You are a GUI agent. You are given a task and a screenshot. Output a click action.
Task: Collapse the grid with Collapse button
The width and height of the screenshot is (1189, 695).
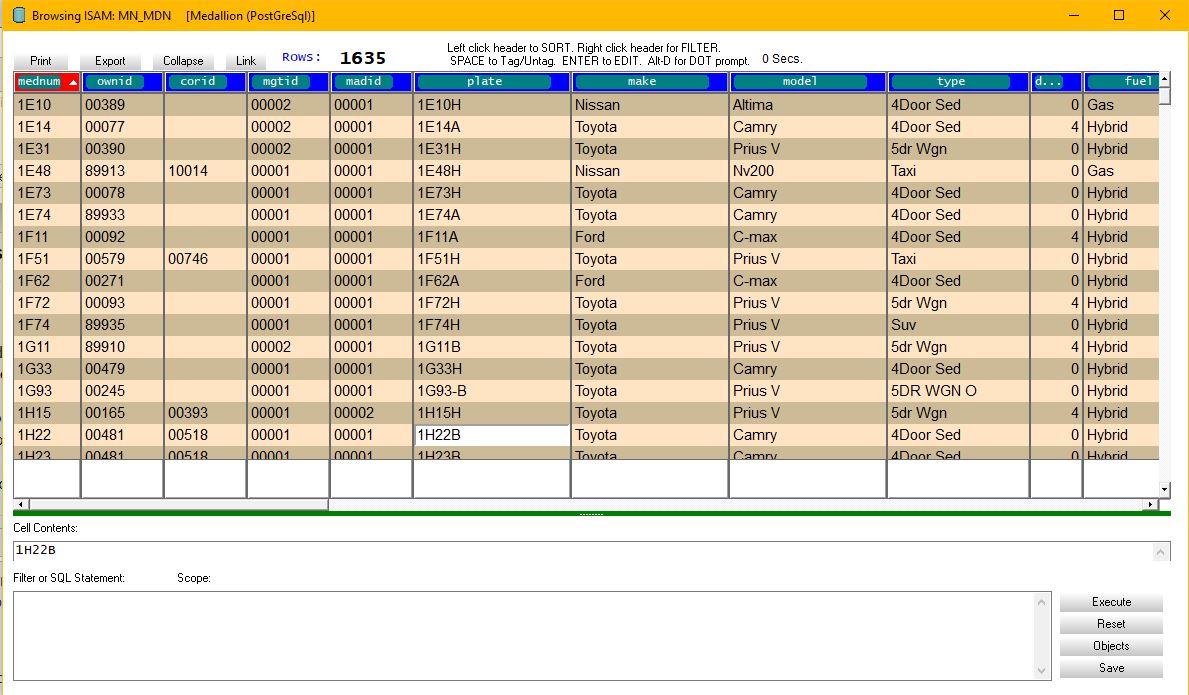coord(183,61)
